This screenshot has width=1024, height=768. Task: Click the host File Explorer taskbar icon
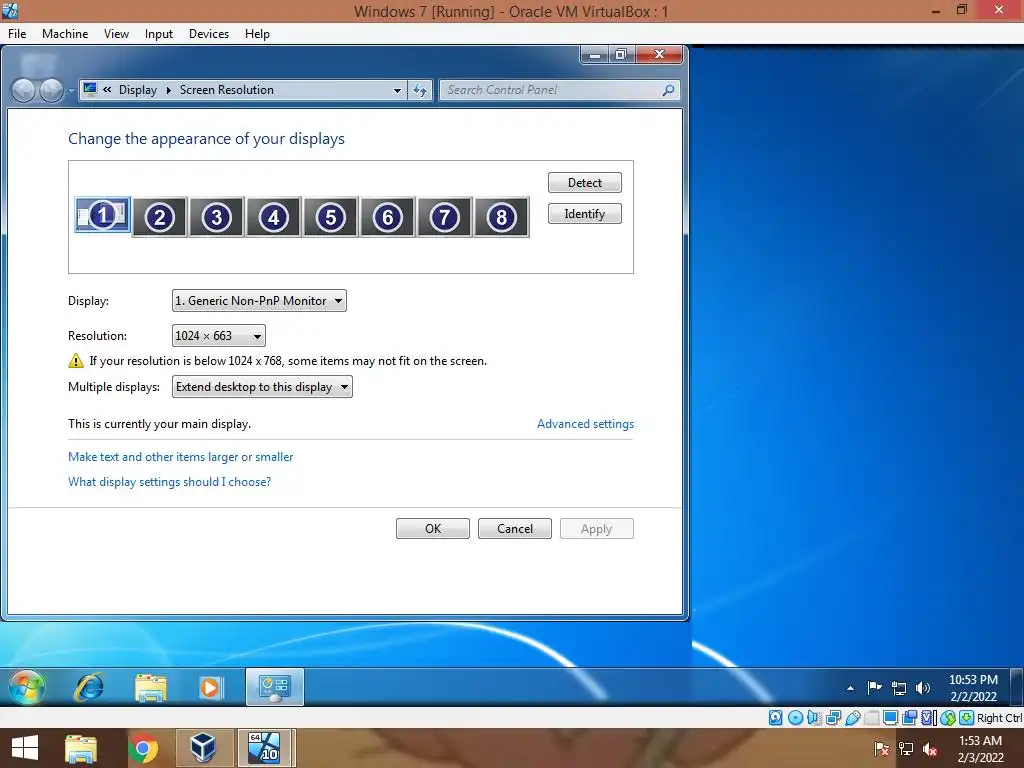click(x=81, y=748)
